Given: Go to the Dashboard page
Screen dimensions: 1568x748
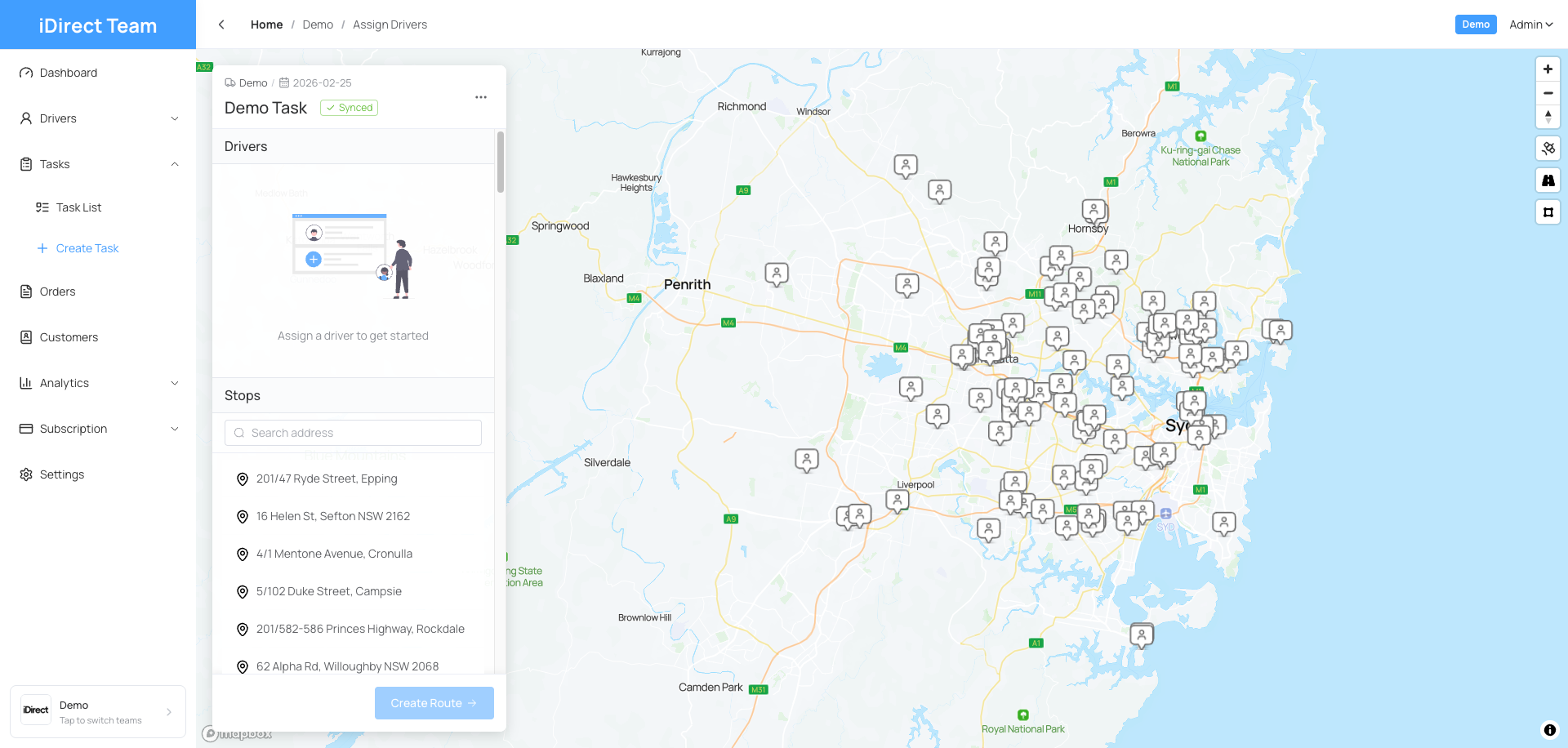Looking at the screenshot, I should click(69, 73).
